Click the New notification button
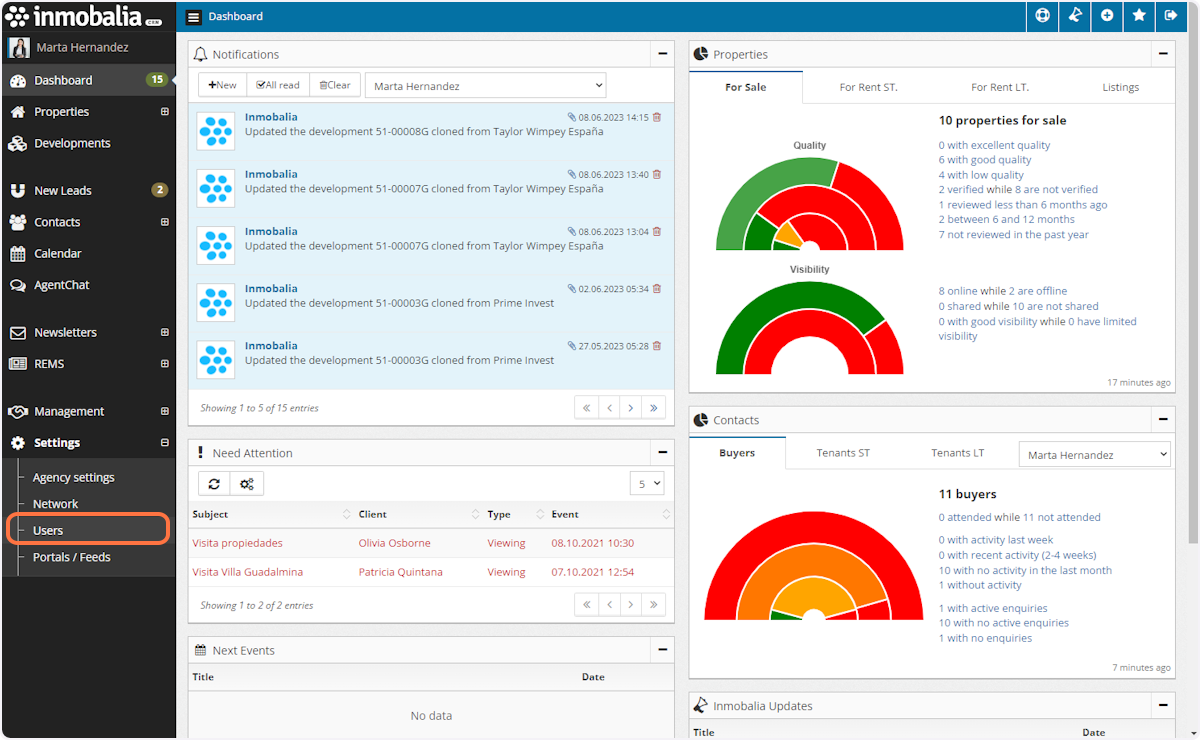Viewport: 1200px width, 740px height. point(222,86)
